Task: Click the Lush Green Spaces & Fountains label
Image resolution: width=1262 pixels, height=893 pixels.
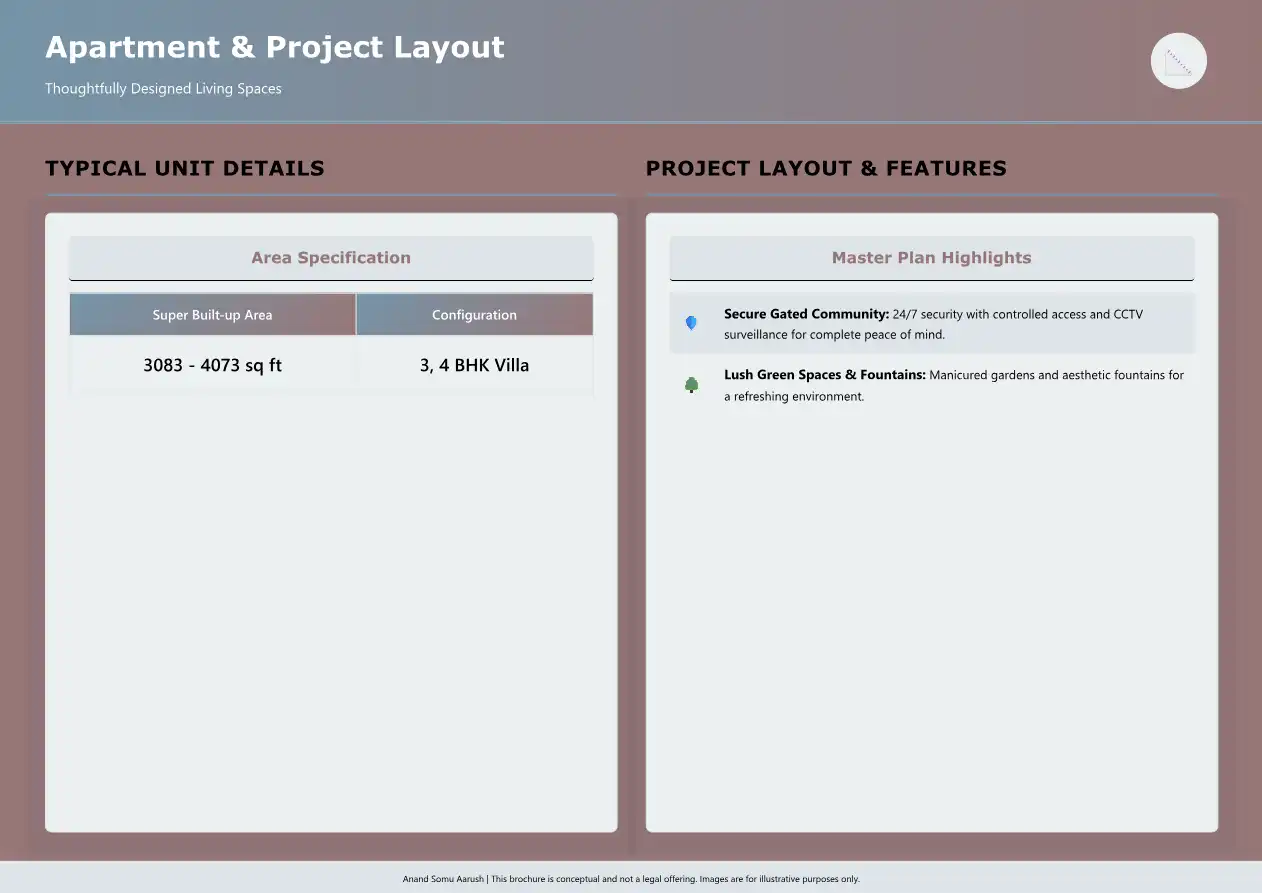Action: tap(824, 375)
